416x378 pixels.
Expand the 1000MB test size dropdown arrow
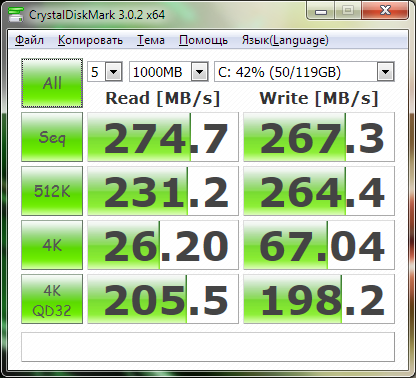click(x=199, y=72)
